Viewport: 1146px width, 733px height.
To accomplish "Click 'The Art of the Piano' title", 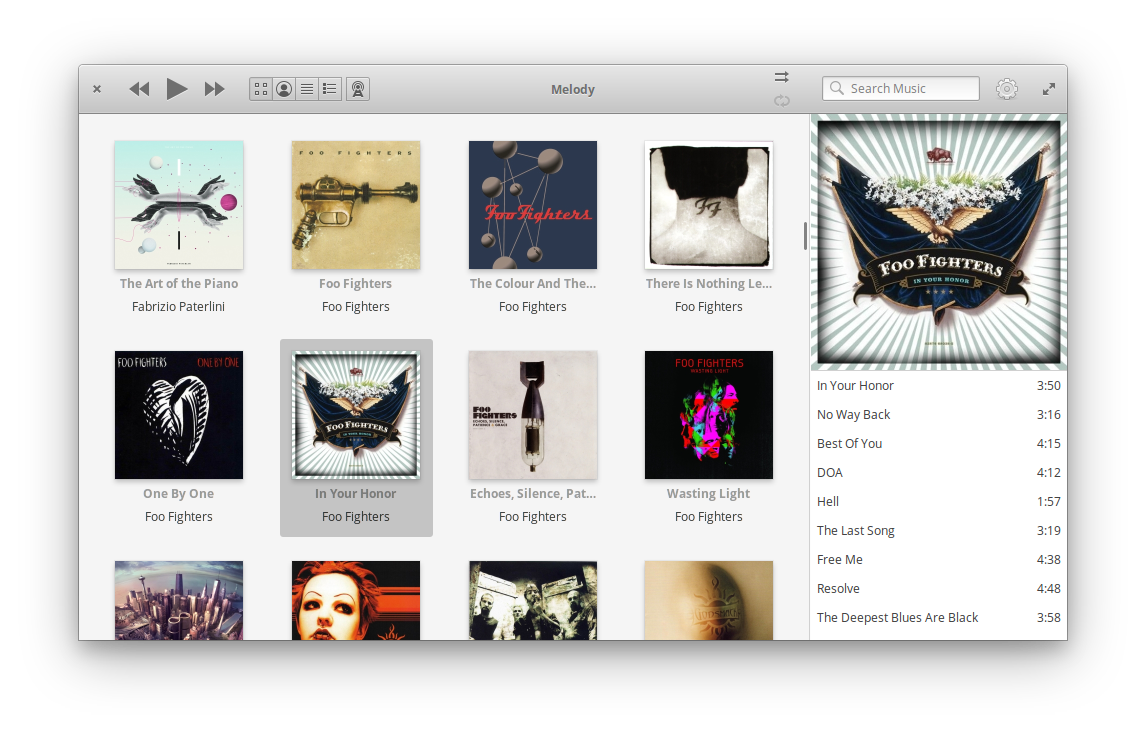I will tap(179, 284).
